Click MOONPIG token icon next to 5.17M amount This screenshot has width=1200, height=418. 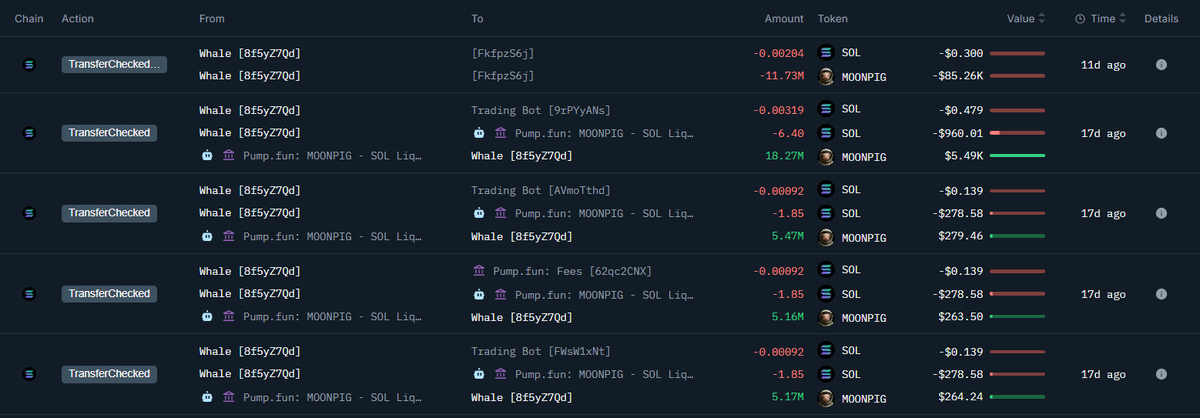pos(826,397)
